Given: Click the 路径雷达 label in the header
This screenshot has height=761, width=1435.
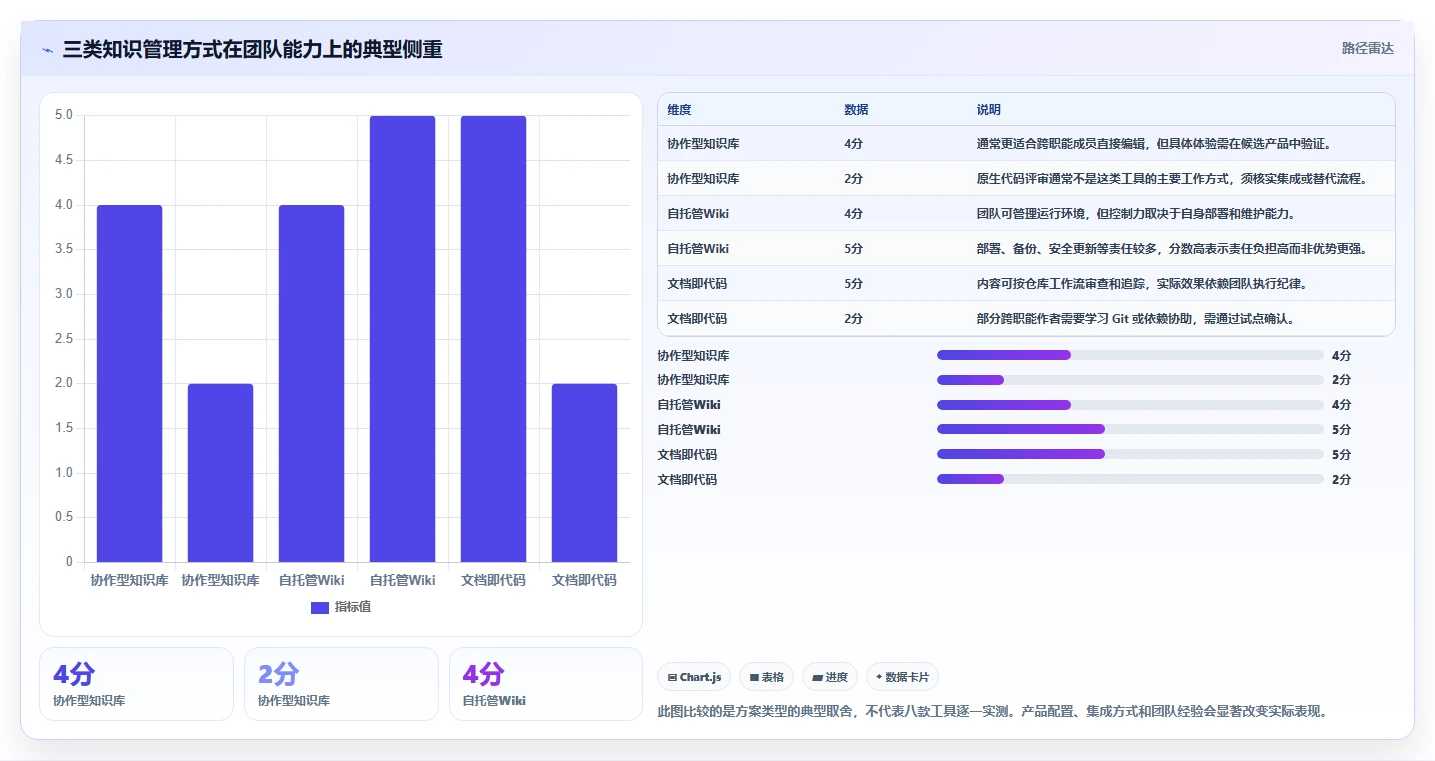Looking at the screenshot, I should click(1367, 48).
